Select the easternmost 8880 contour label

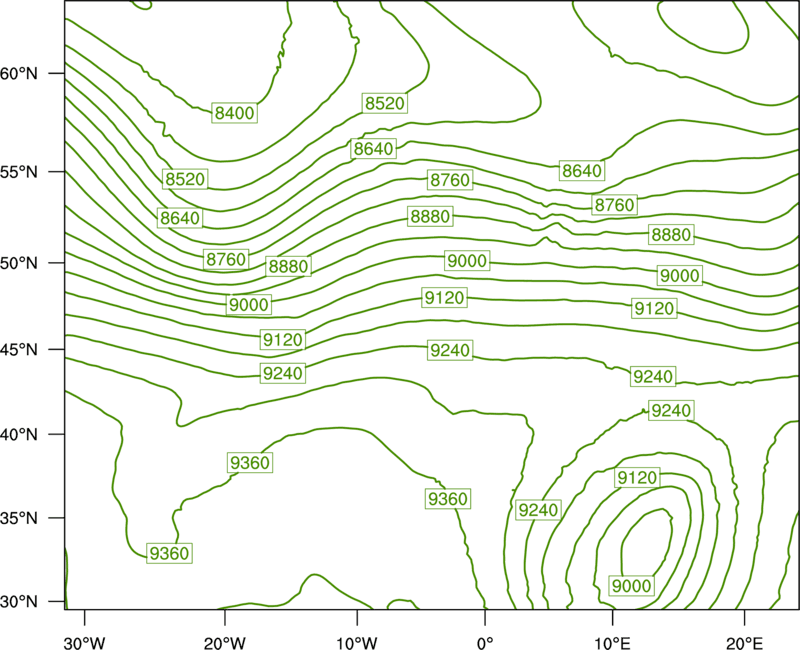pos(671,235)
